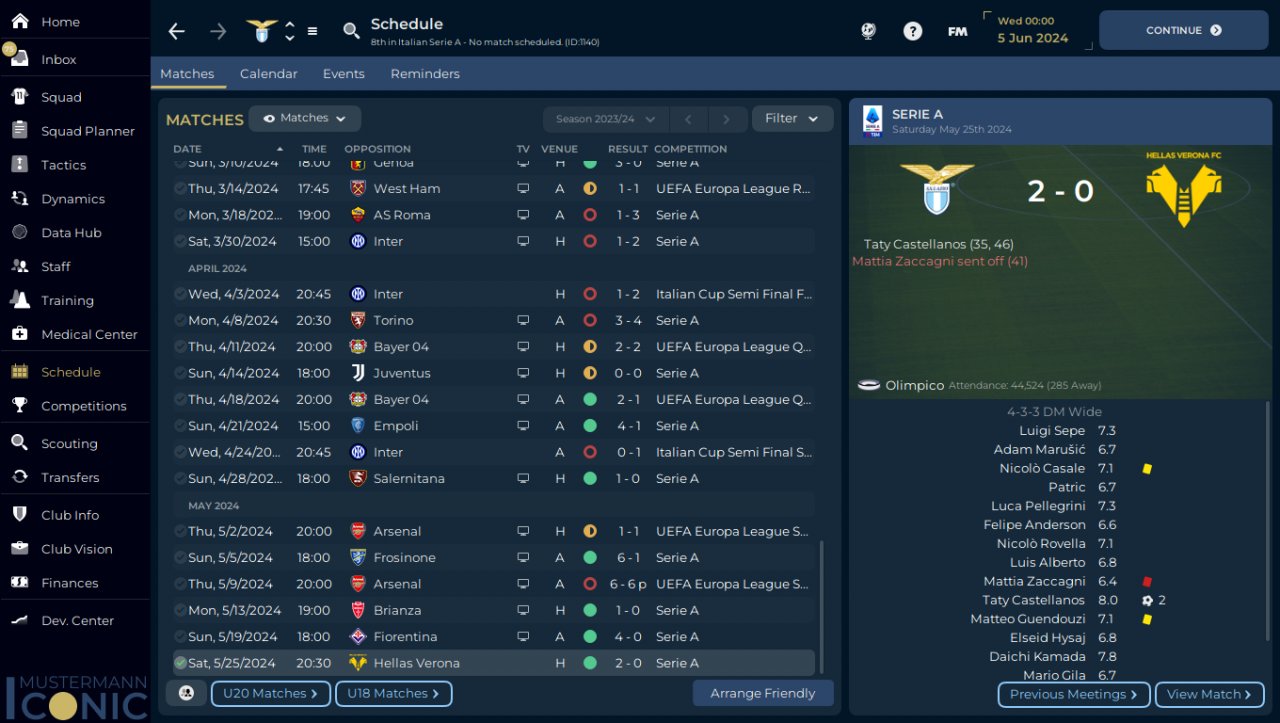This screenshot has width=1280, height=723.
Task: Open the Tactics sidebar icon
Action: 20,164
